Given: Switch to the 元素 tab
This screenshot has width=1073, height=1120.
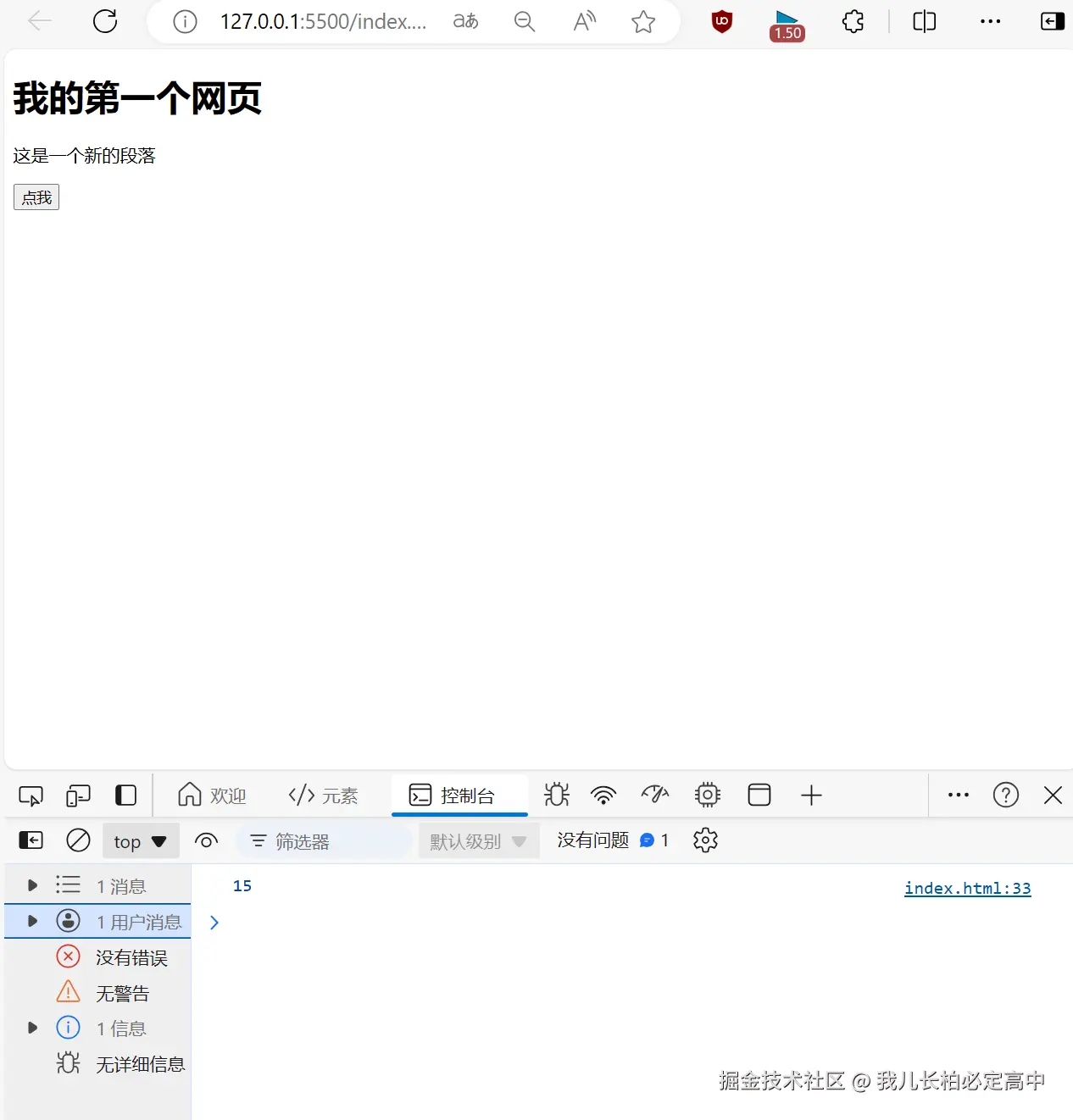Looking at the screenshot, I should pos(323,796).
